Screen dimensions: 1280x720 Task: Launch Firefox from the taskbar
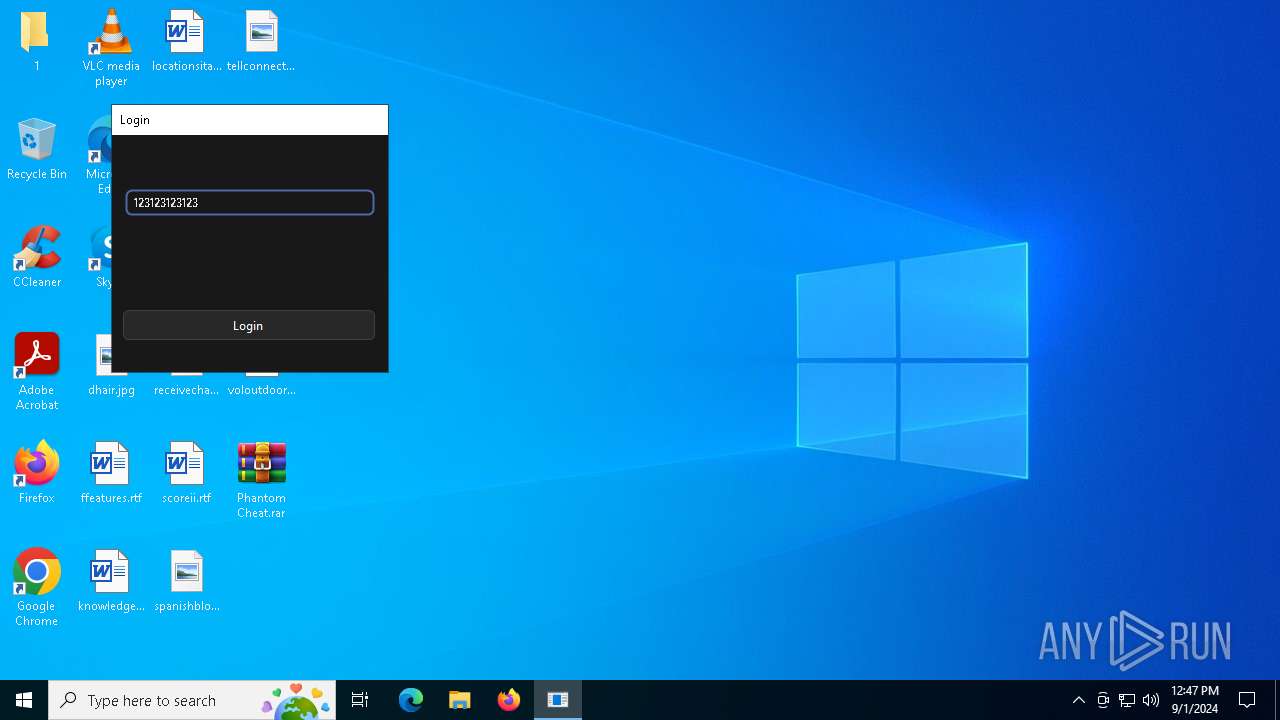(x=509, y=700)
